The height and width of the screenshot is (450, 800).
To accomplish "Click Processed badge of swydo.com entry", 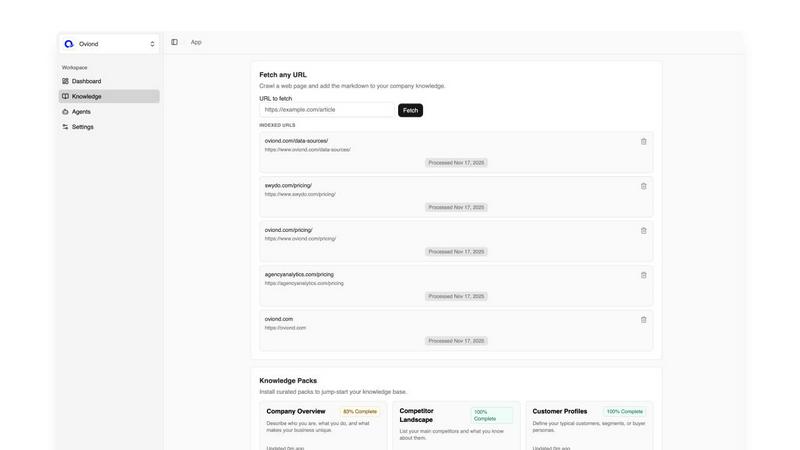I will click(x=456, y=208).
